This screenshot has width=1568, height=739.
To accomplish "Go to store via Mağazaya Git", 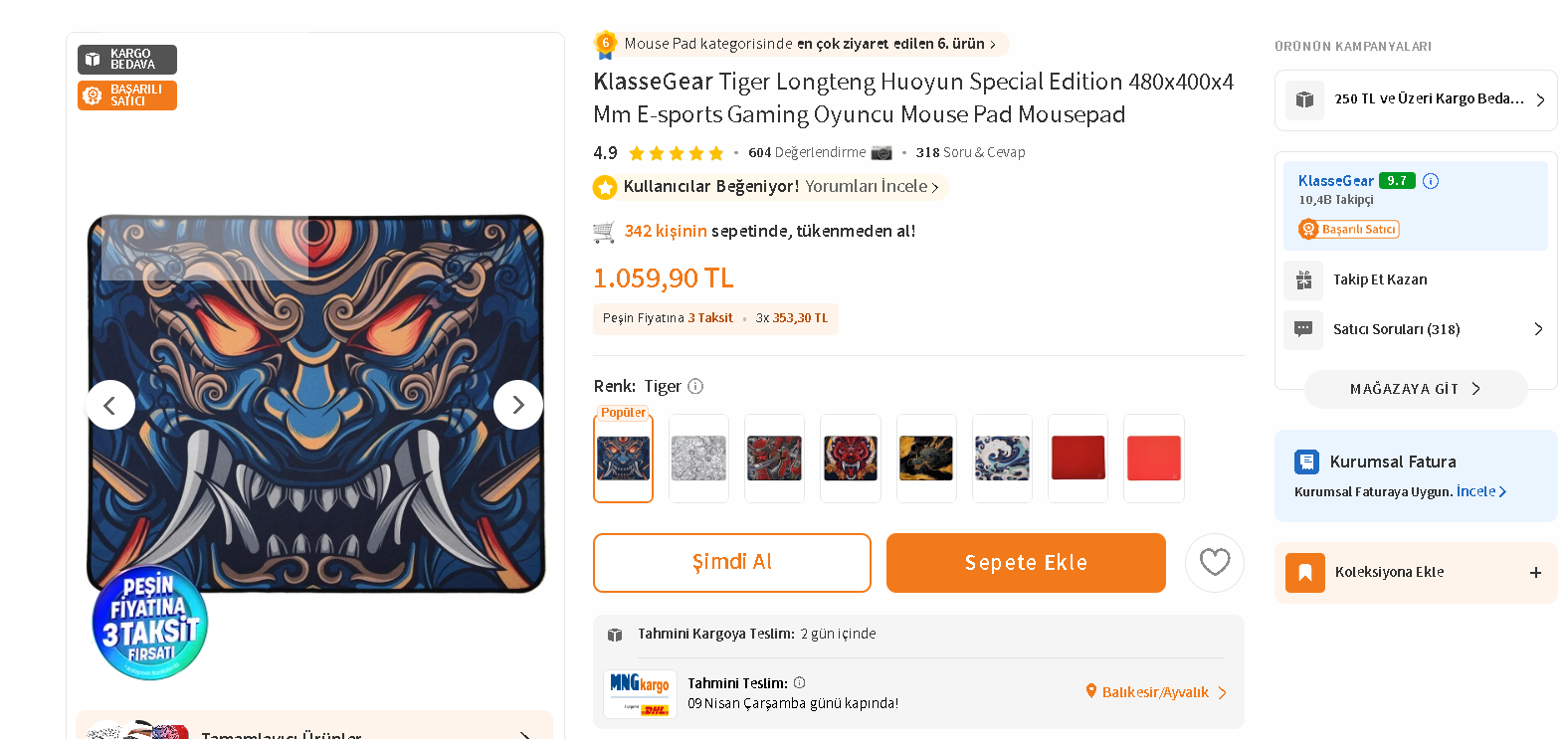I will pos(1415,389).
